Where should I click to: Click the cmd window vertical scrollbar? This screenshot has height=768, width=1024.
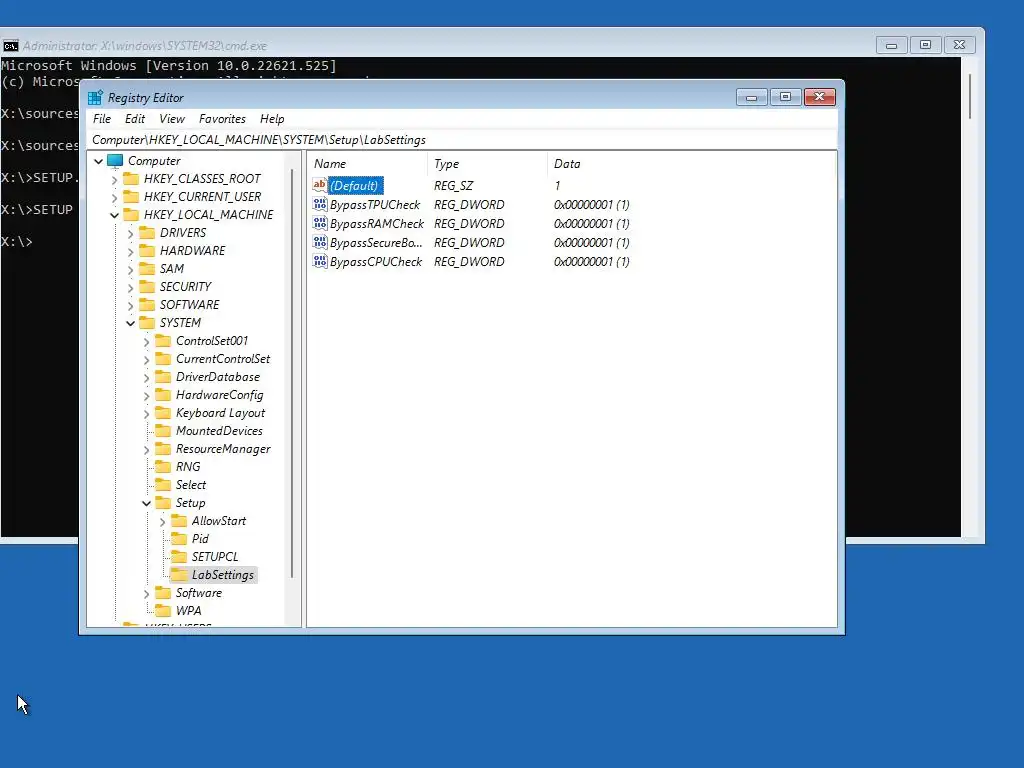click(x=970, y=97)
